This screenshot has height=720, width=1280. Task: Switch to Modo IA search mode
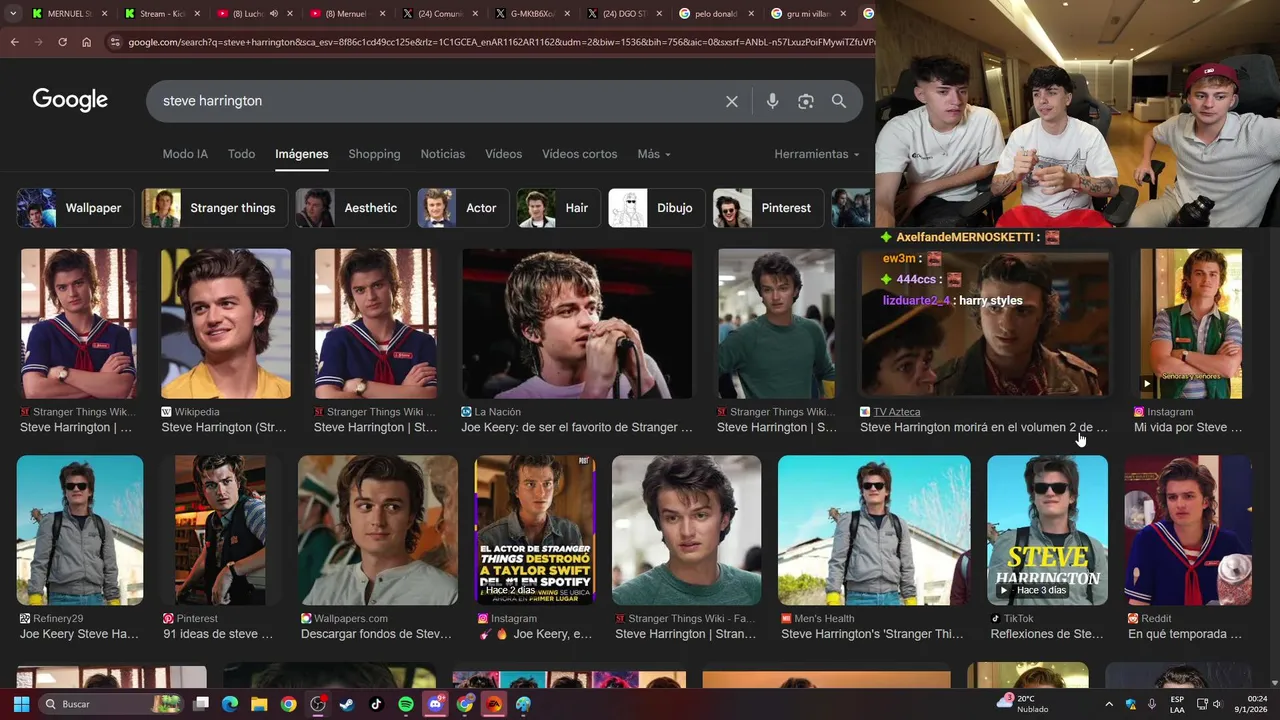pos(185,154)
